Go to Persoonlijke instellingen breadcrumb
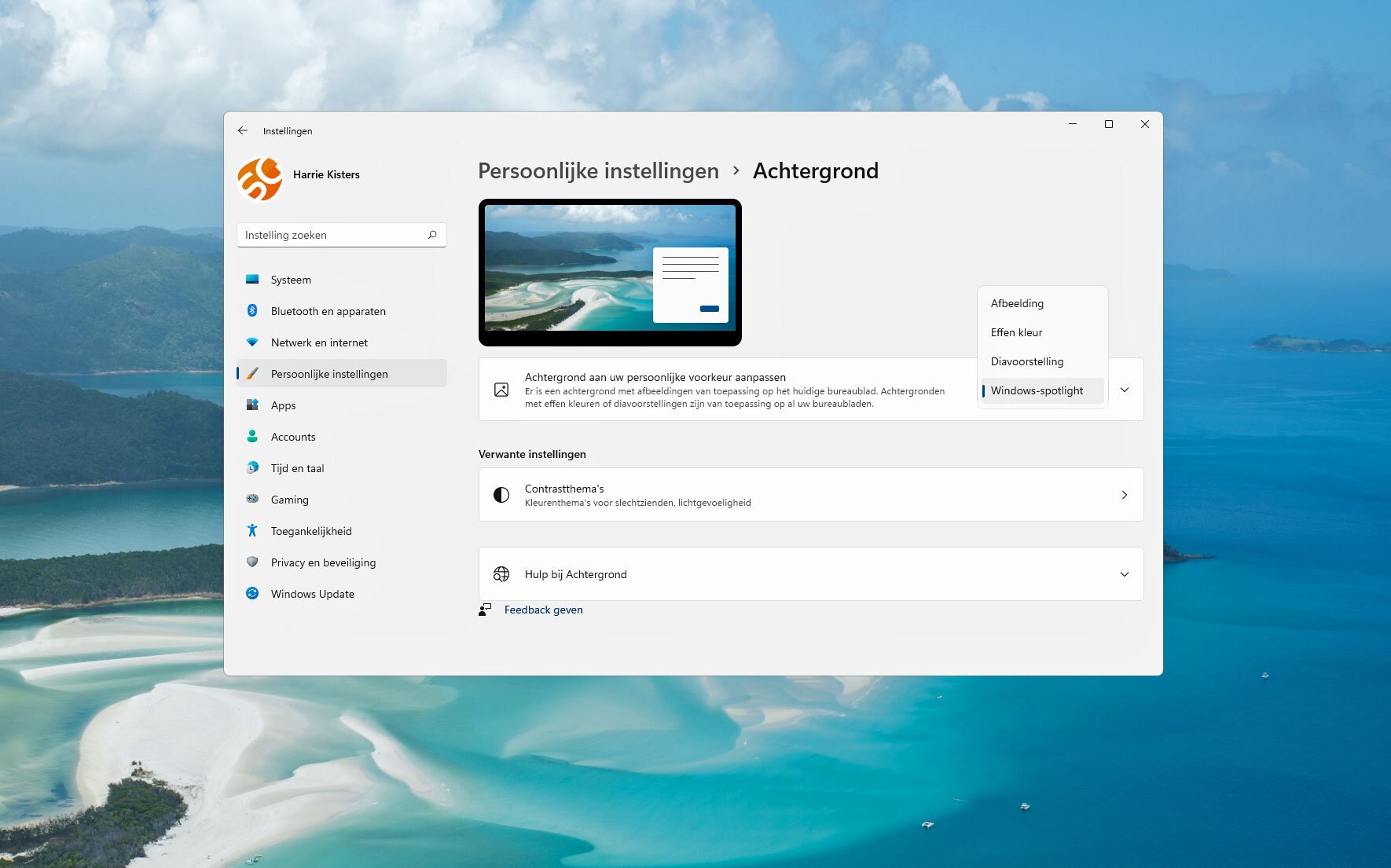 click(x=598, y=171)
